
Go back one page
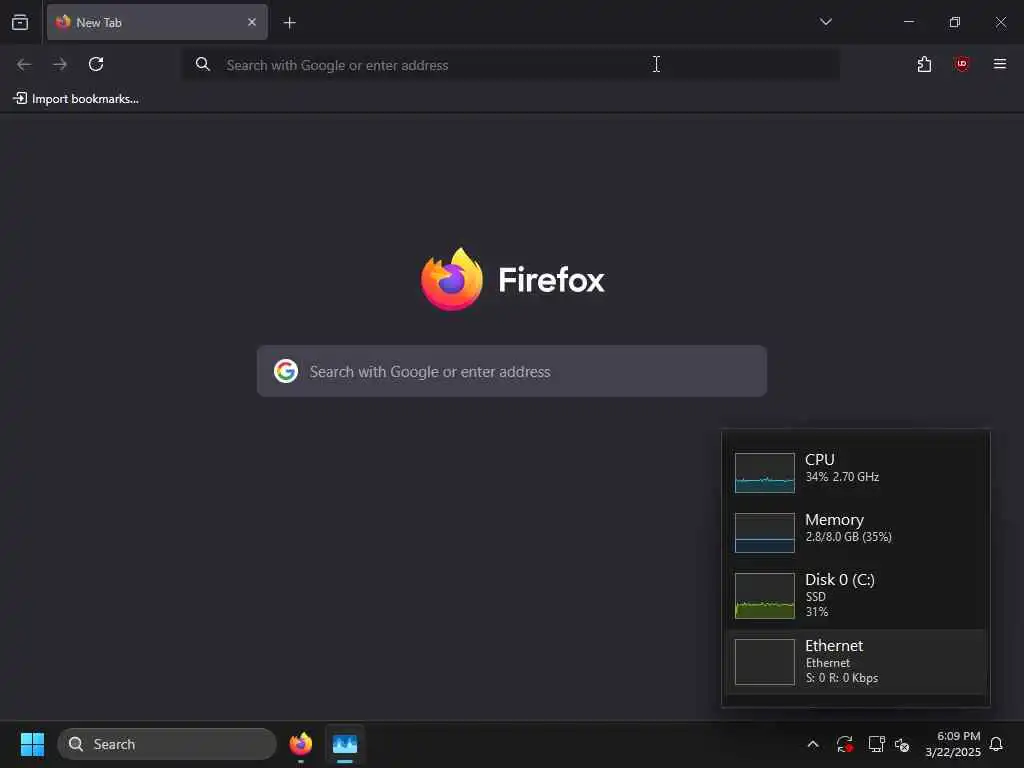point(24,64)
